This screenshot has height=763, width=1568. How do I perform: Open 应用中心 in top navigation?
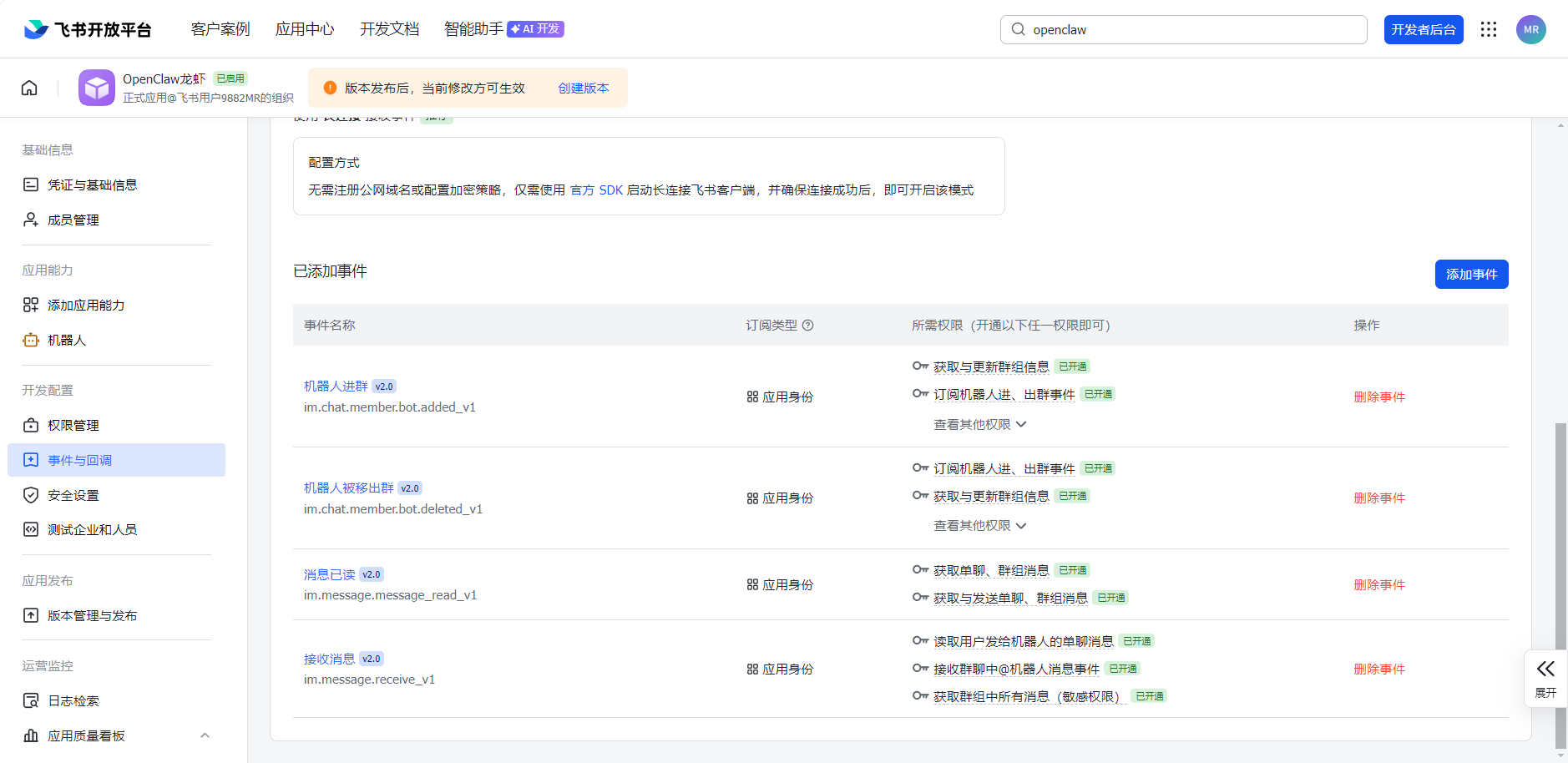[305, 29]
